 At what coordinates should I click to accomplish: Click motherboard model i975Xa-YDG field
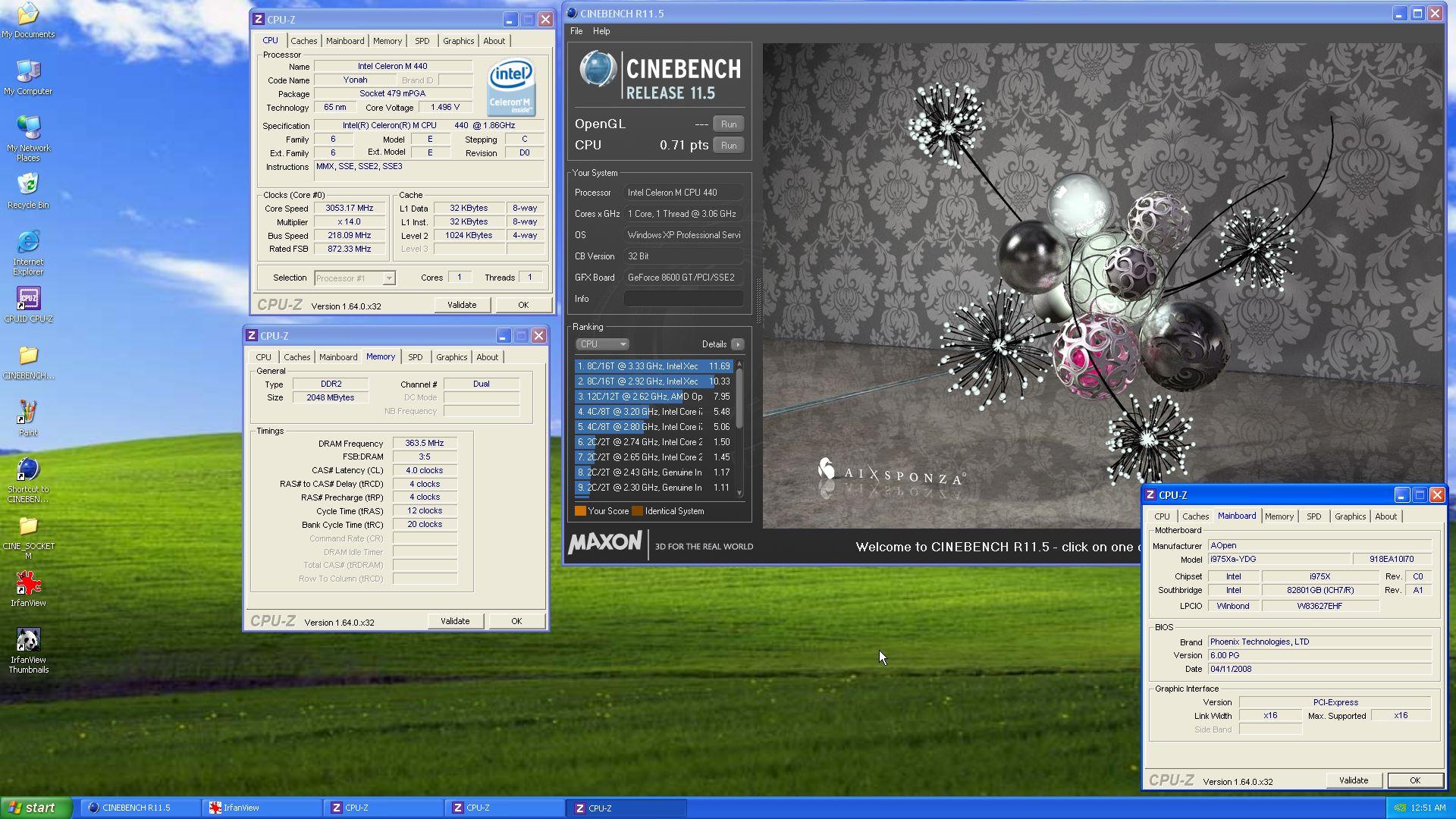point(1279,560)
